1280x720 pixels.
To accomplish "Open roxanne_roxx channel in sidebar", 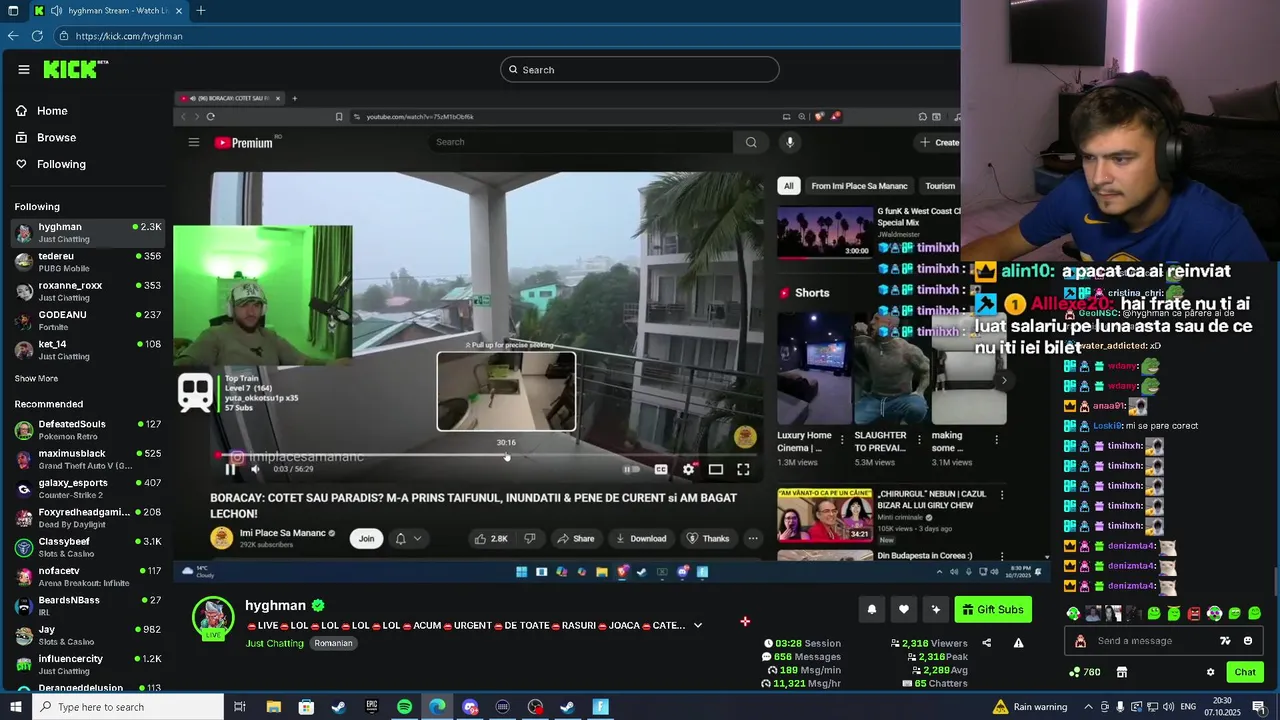I will pos(88,291).
